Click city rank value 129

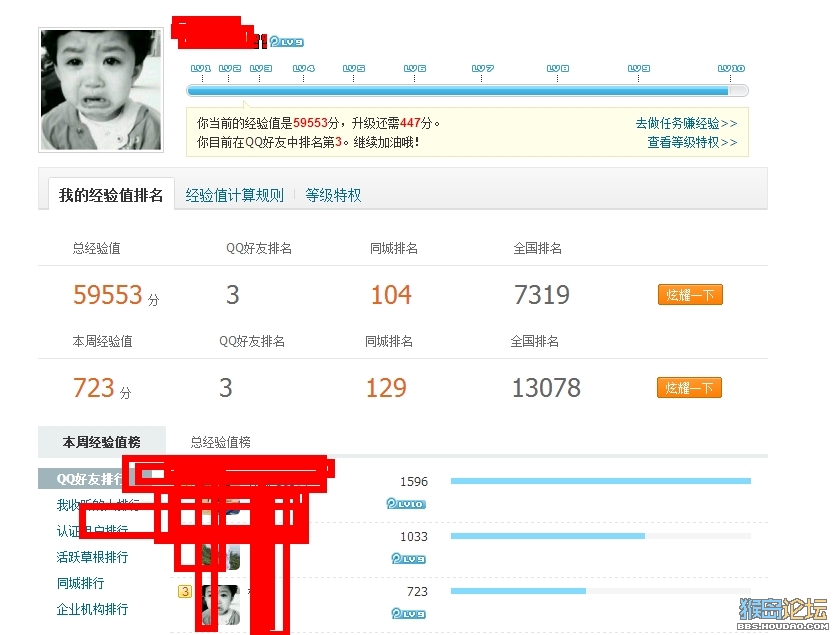386,388
